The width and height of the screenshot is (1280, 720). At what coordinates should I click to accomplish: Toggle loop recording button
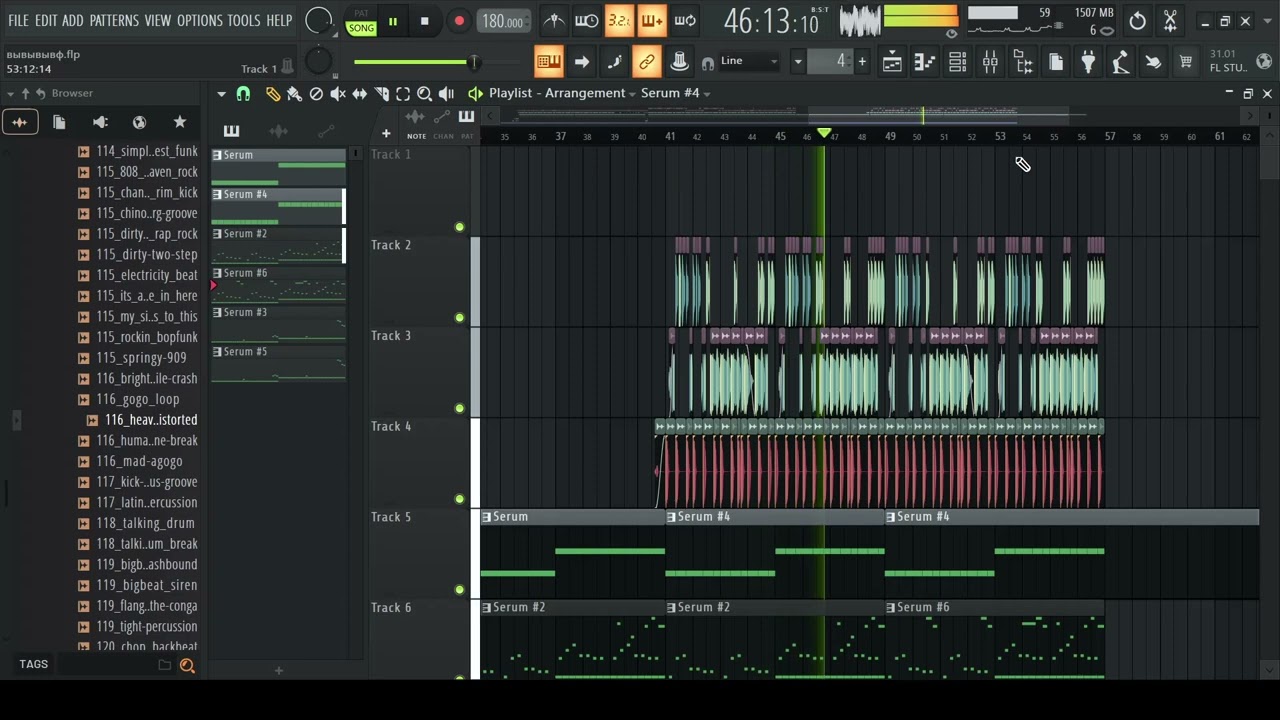pos(685,21)
